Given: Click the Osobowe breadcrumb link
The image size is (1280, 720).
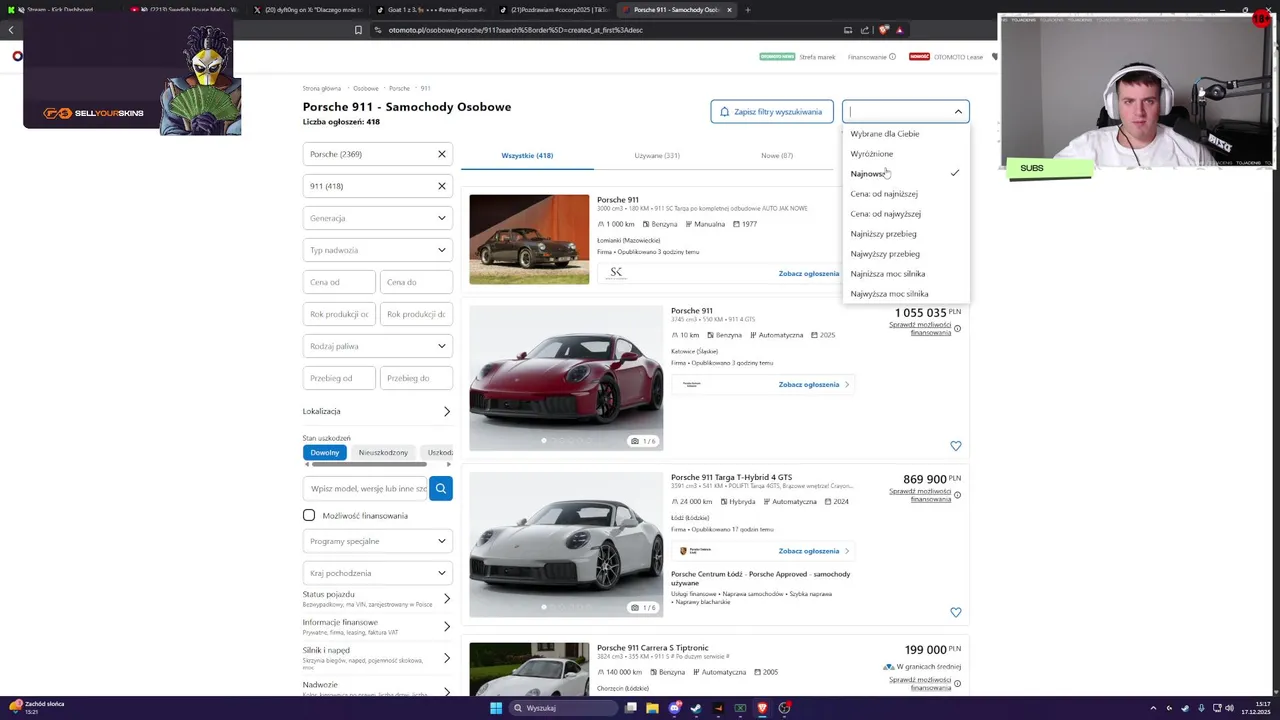Looking at the screenshot, I should pos(365,88).
